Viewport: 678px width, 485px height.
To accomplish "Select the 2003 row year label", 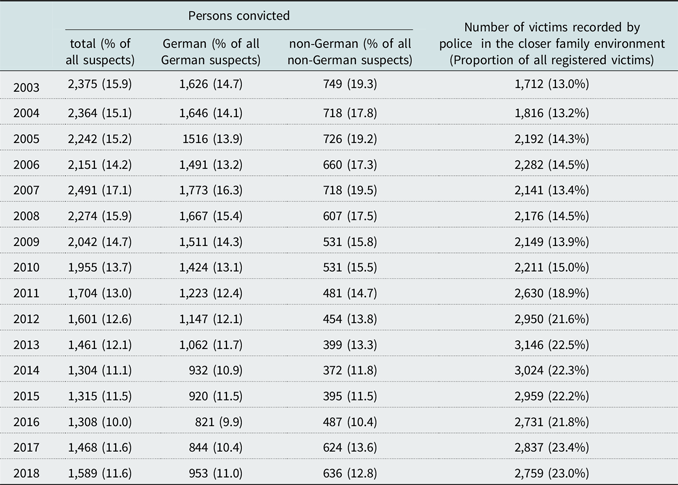I will tap(30, 87).
